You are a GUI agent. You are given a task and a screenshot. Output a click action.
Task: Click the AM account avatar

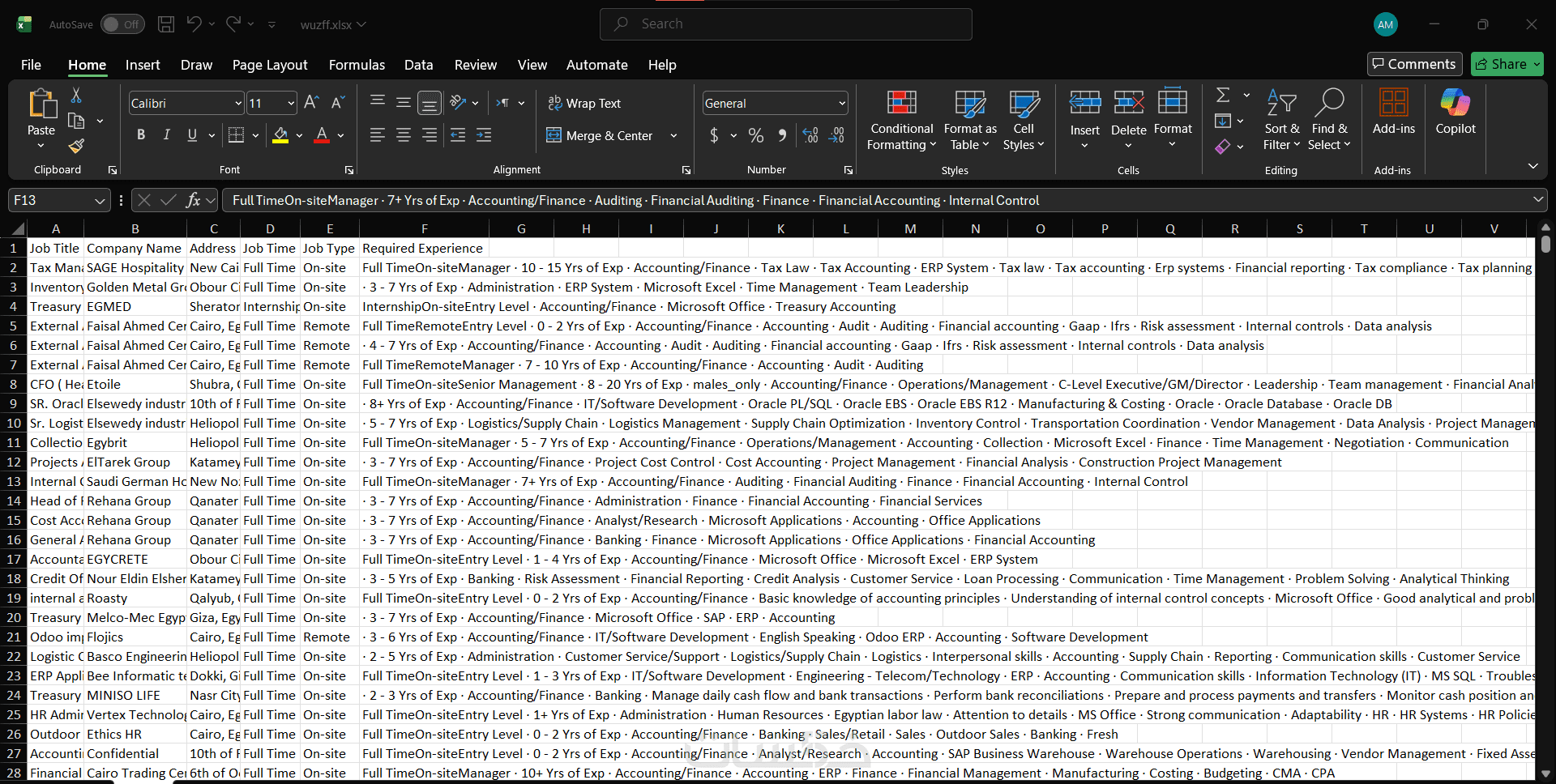click(x=1386, y=24)
